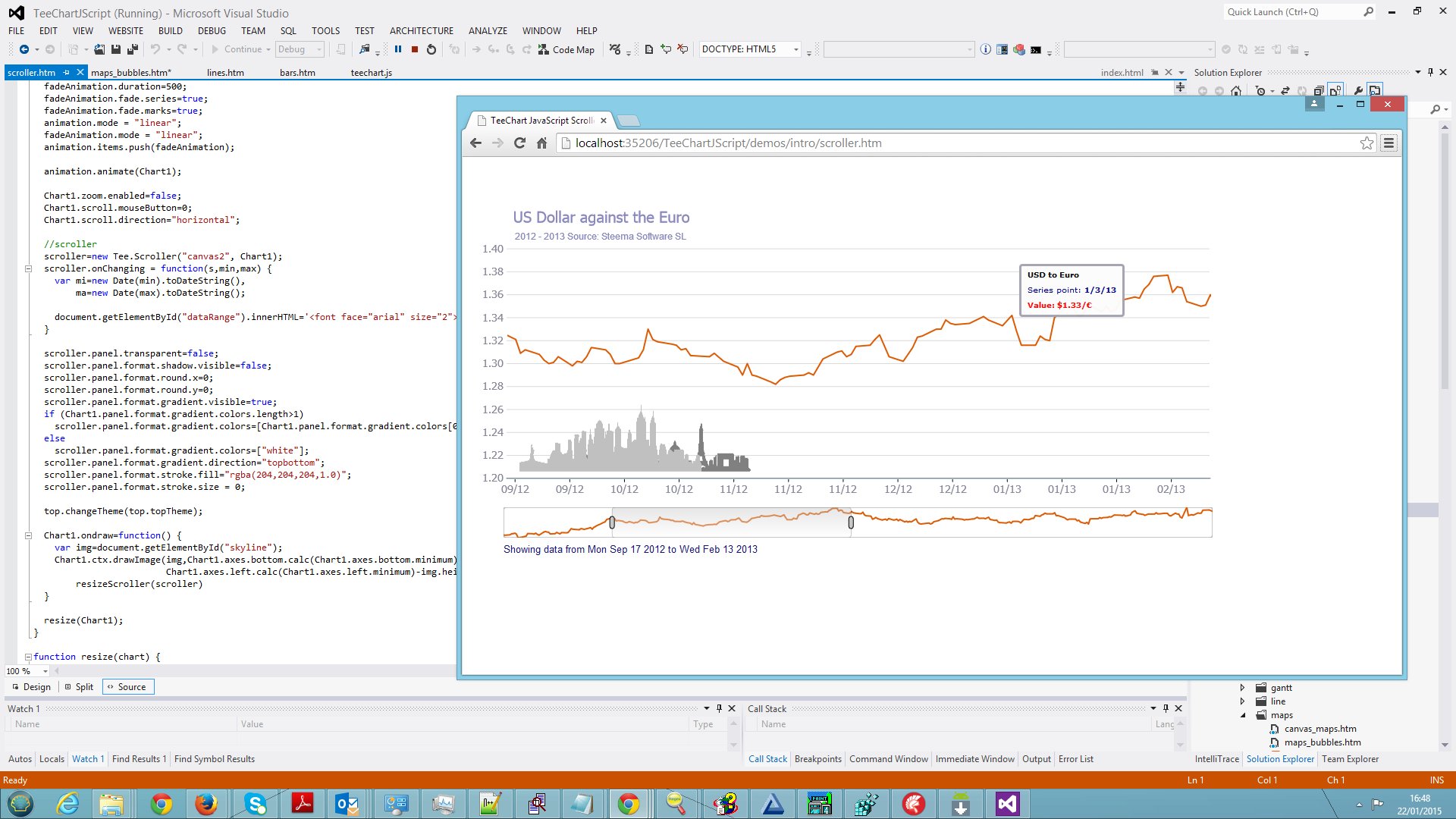Switch editor to Split view

pos(79,687)
